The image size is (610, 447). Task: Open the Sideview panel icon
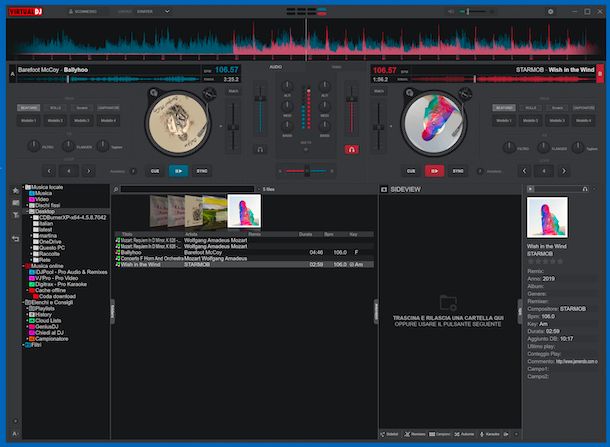[384, 189]
